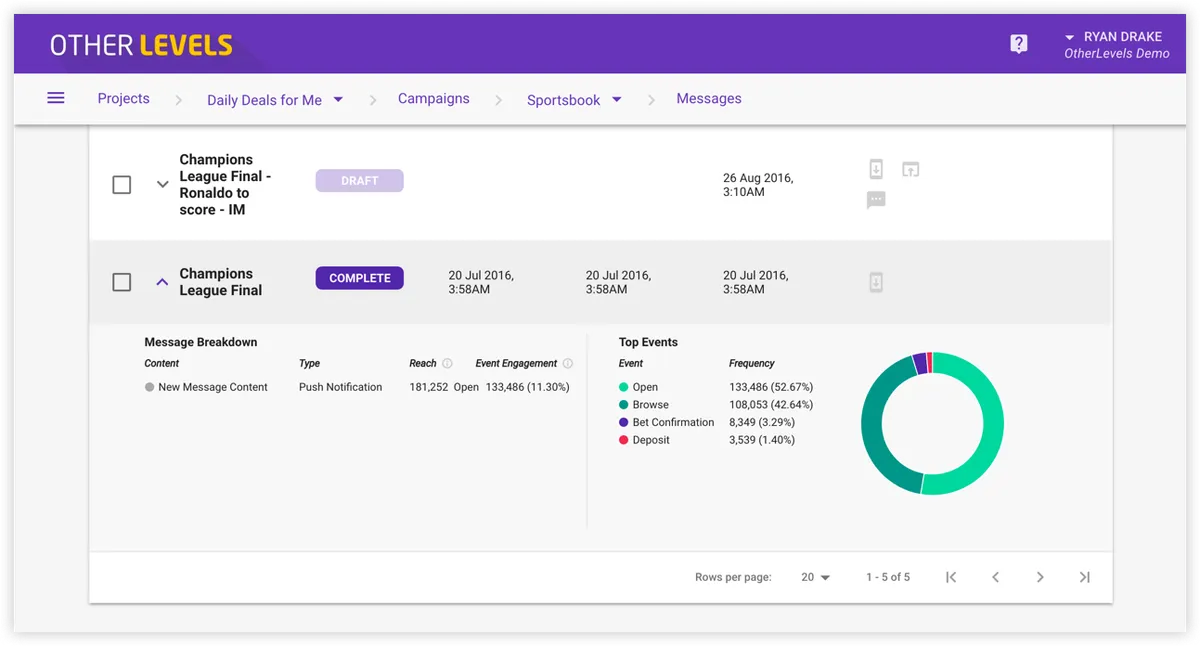The image size is (1200, 646).
Task: Click push-to-phone icon in Ronaldo draft row
Action: tap(876, 169)
